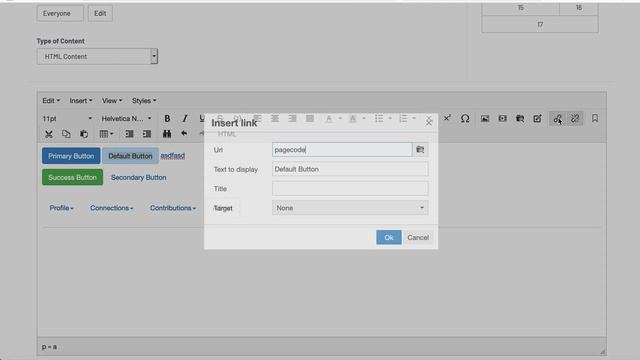640x360 pixels.
Task: Click the Remove link broken-chain icon
Action: [x=575, y=119]
